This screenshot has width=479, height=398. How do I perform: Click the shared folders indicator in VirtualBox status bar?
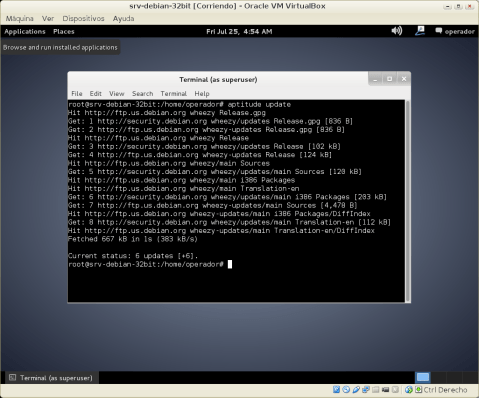click(x=376, y=389)
